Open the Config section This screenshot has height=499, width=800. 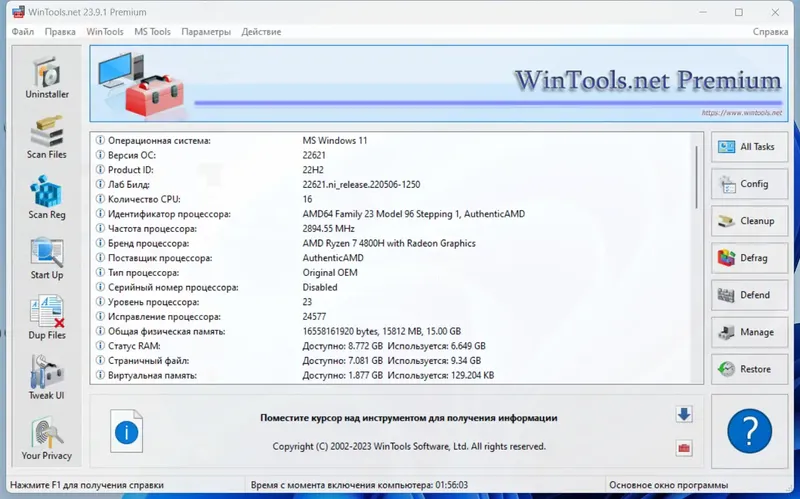[749, 184]
